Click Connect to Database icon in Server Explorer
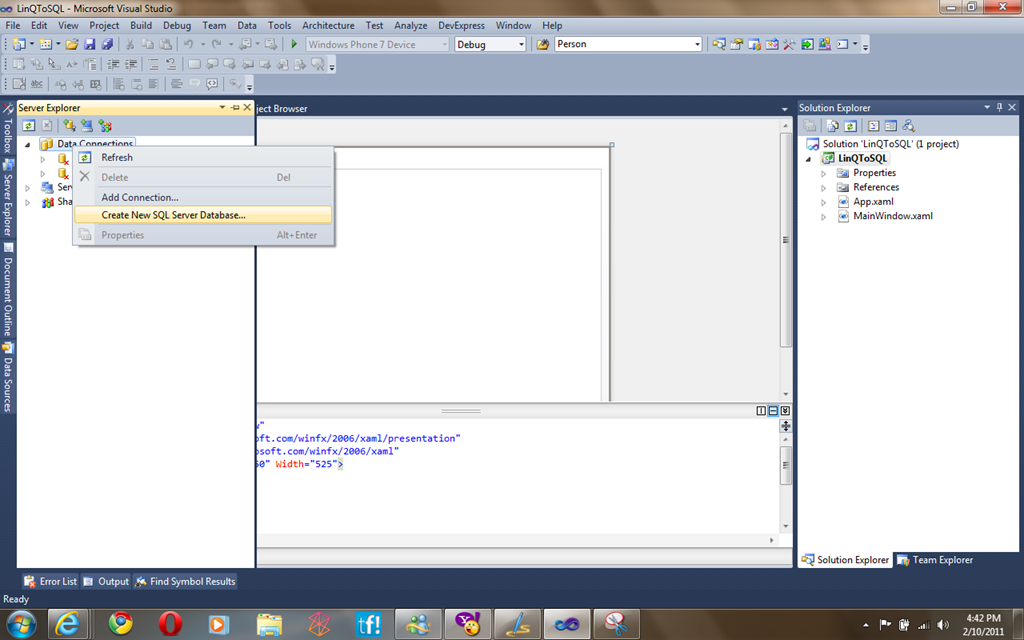Screen dimensions: 1024x640 (x=69, y=125)
